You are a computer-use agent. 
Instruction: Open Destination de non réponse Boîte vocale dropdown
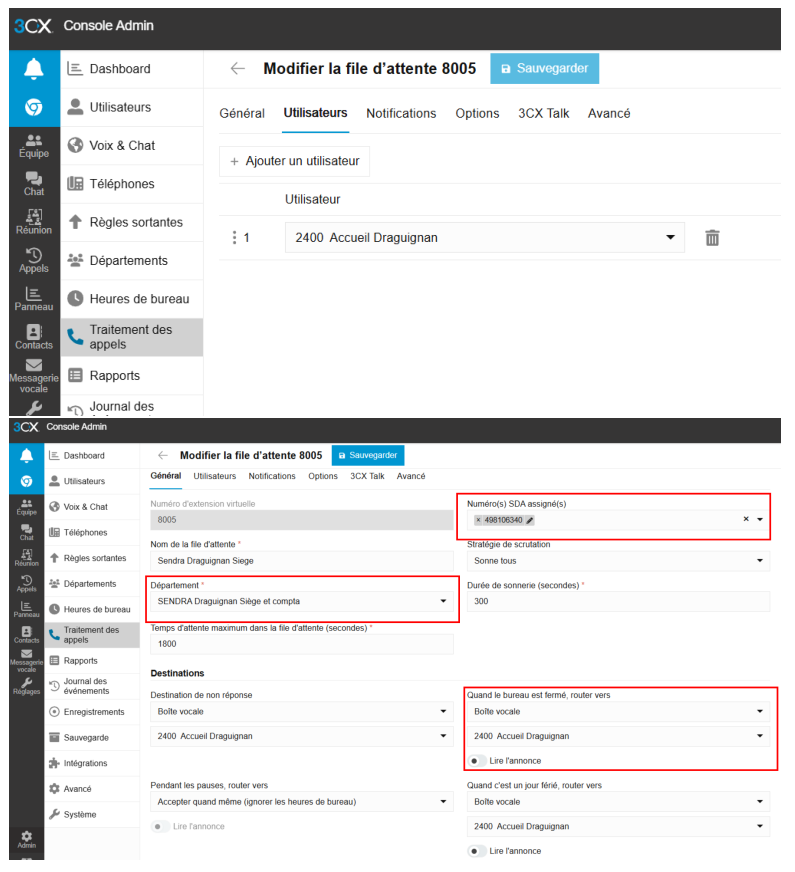tap(302, 711)
